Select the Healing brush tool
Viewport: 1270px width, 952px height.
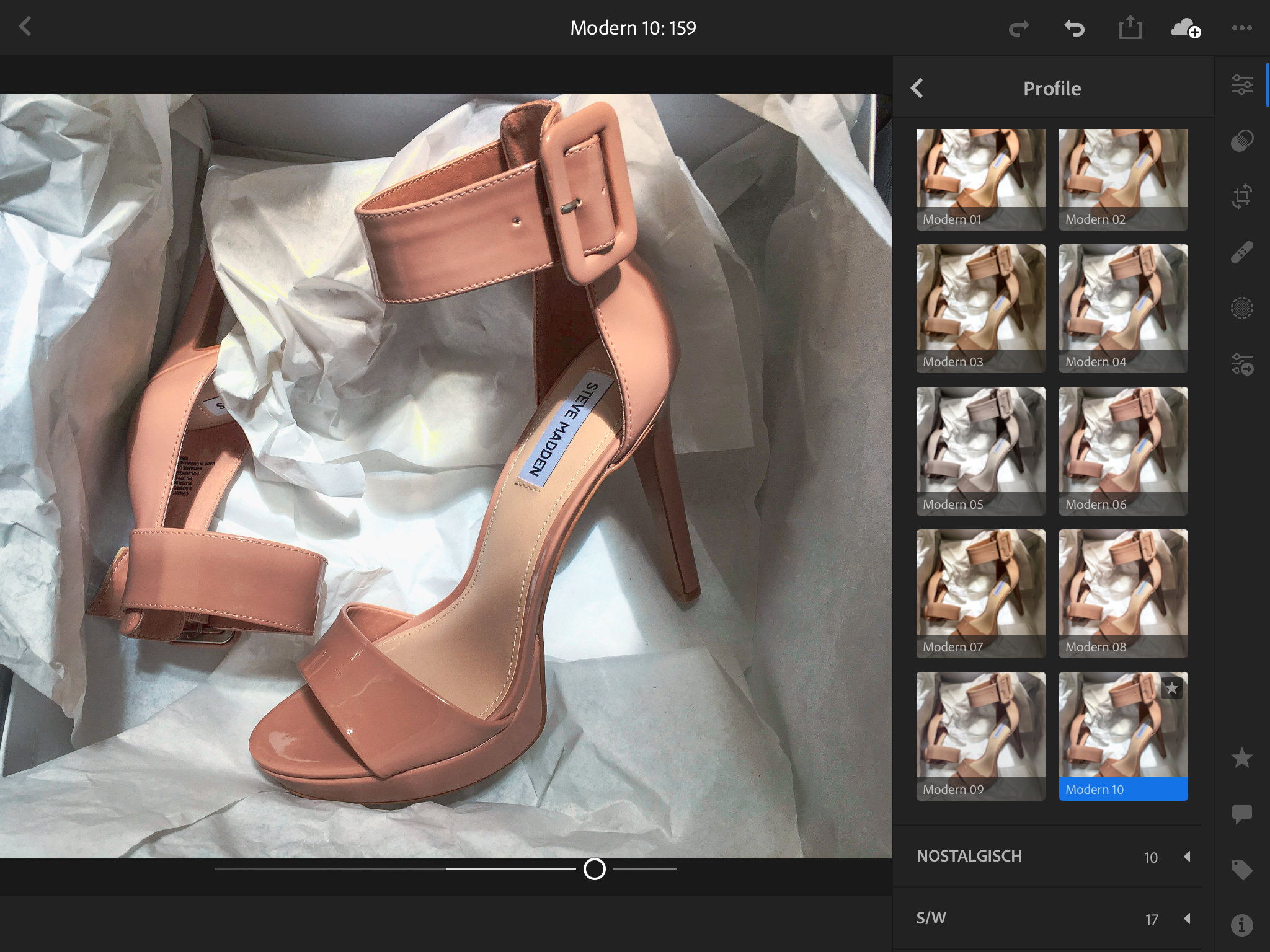tap(1241, 252)
